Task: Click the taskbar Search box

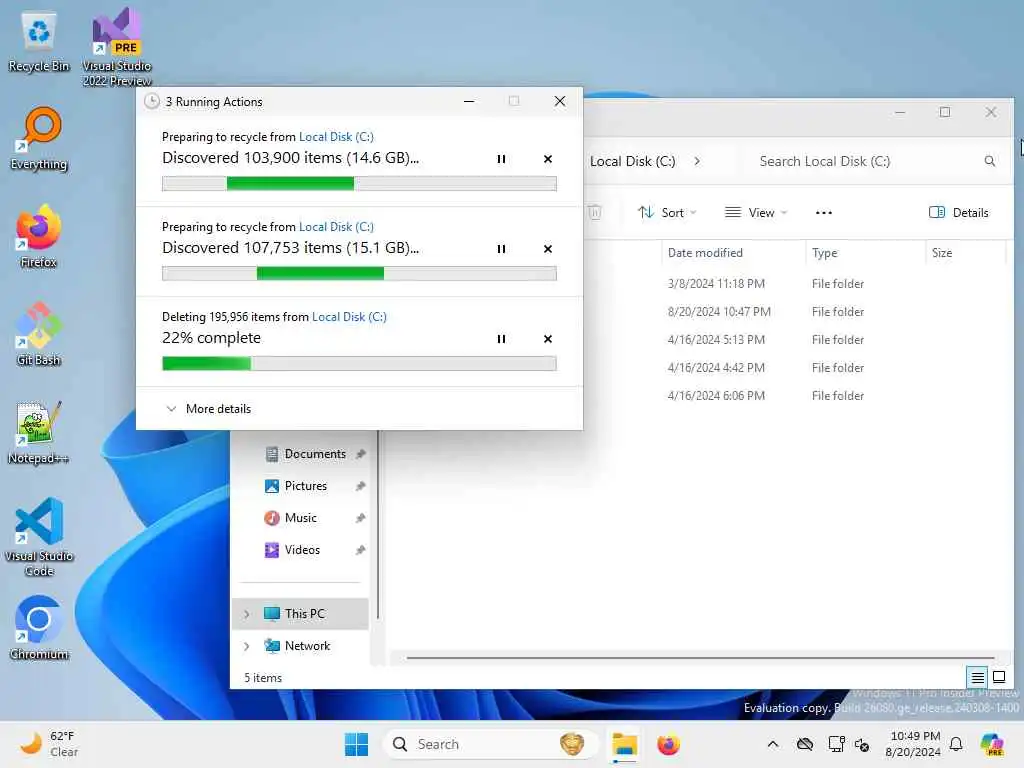Action: (490, 744)
